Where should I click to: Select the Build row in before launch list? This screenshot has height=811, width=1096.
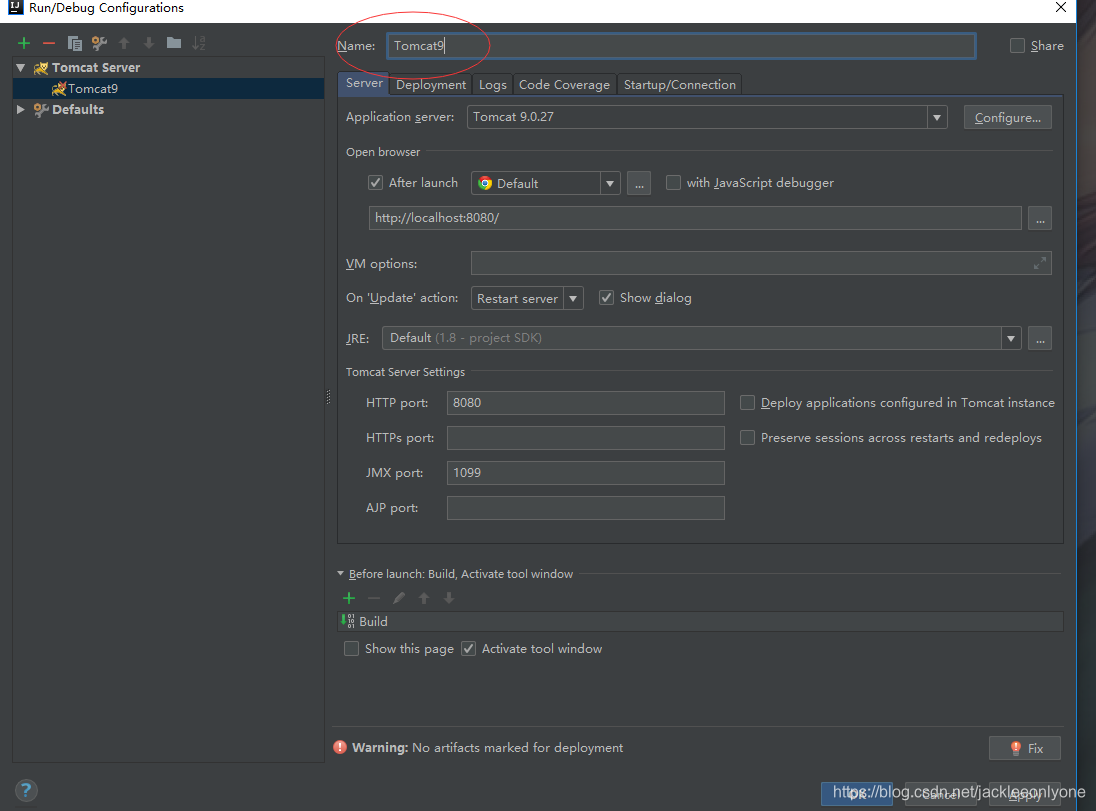(700, 621)
